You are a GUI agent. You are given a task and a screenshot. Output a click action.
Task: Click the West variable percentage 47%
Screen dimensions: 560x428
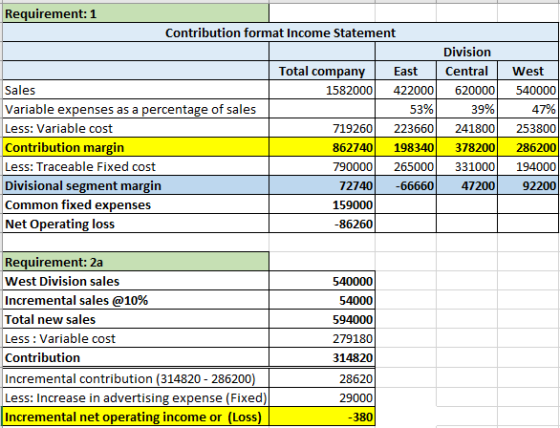[528, 109]
